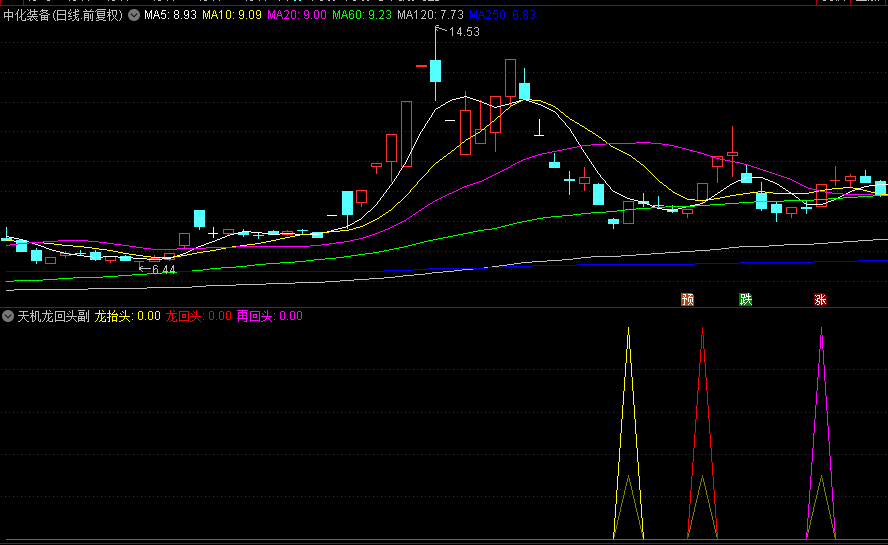Click the magenta 再回头 indicator label
888x545 pixels.
click(x=268, y=316)
